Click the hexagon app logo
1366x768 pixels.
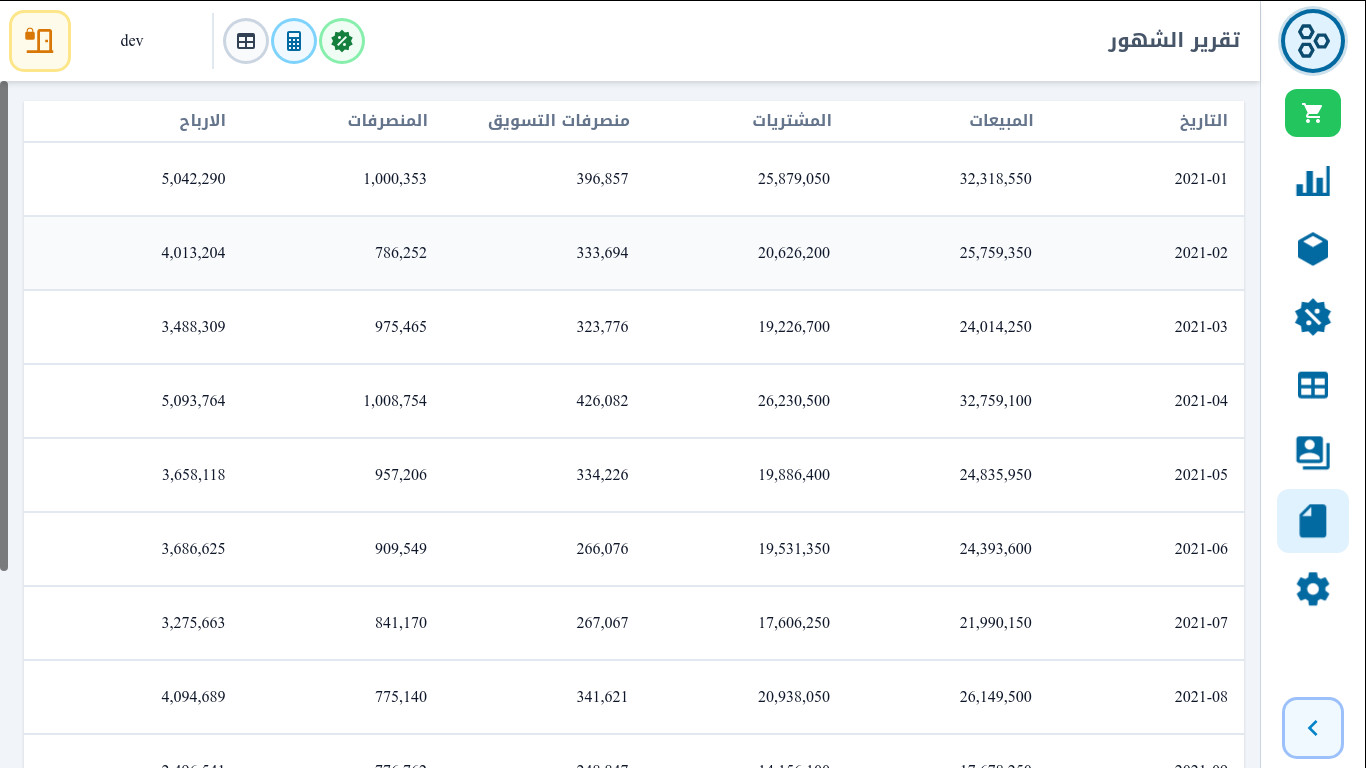(x=1312, y=41)
